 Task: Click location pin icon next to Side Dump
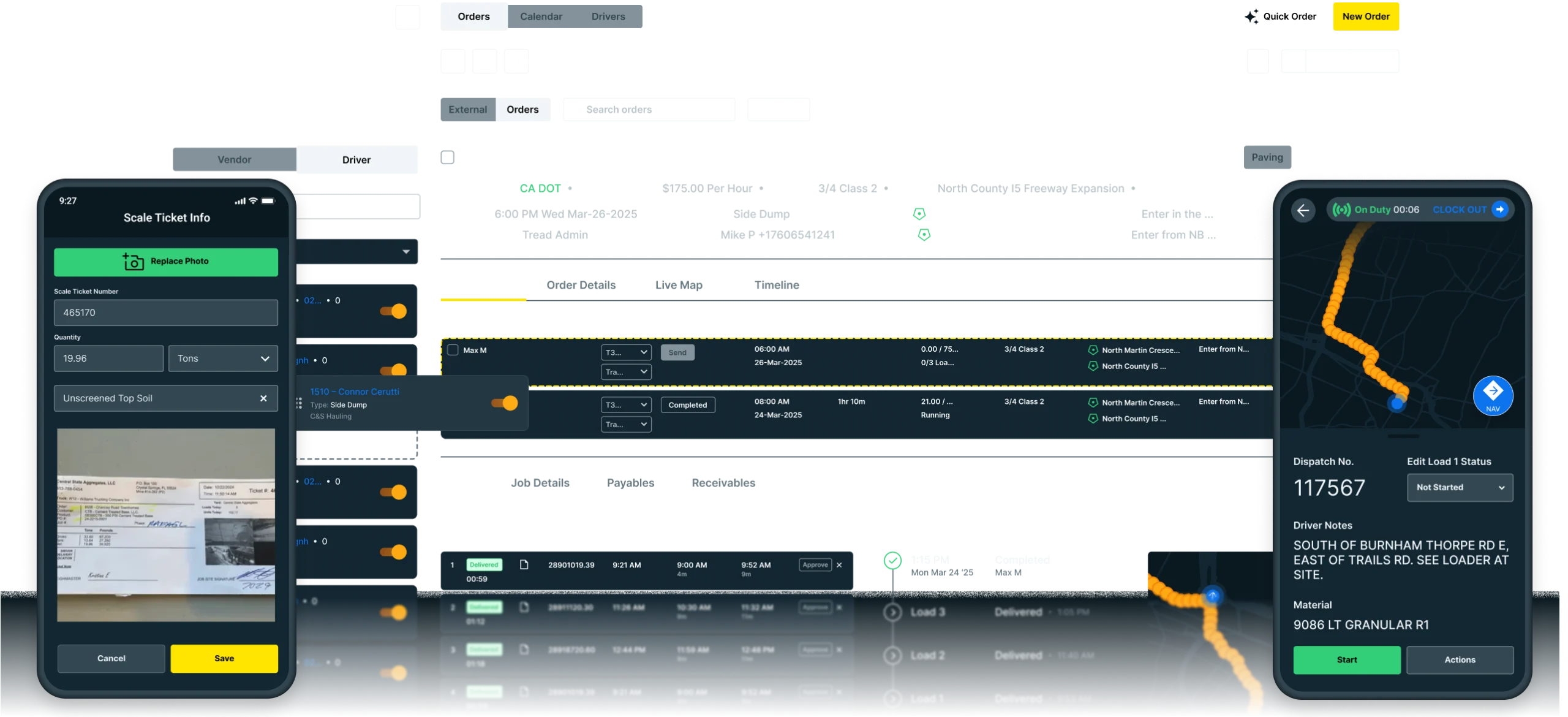[x=919, y=214]
